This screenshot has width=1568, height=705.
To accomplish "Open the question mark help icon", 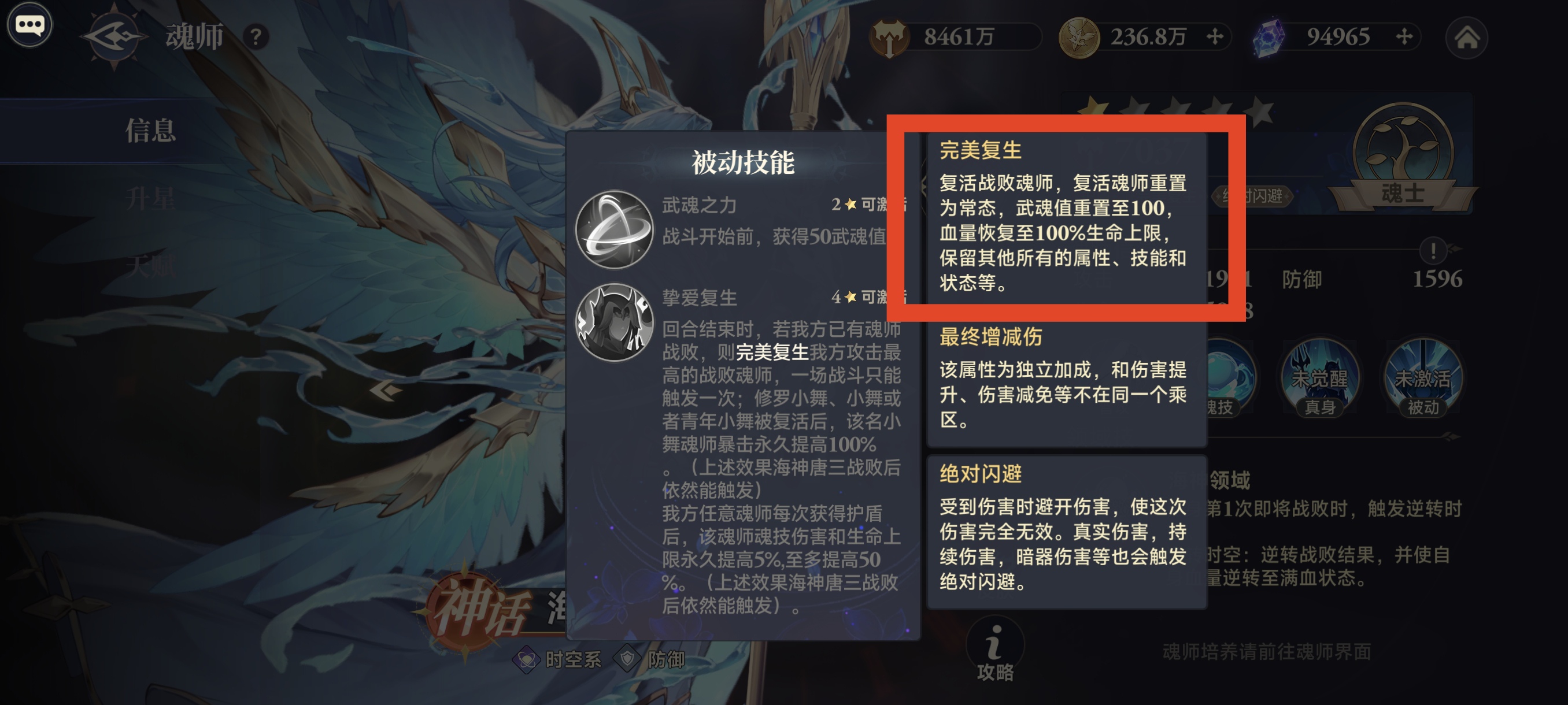I will (x=256, y=37).
